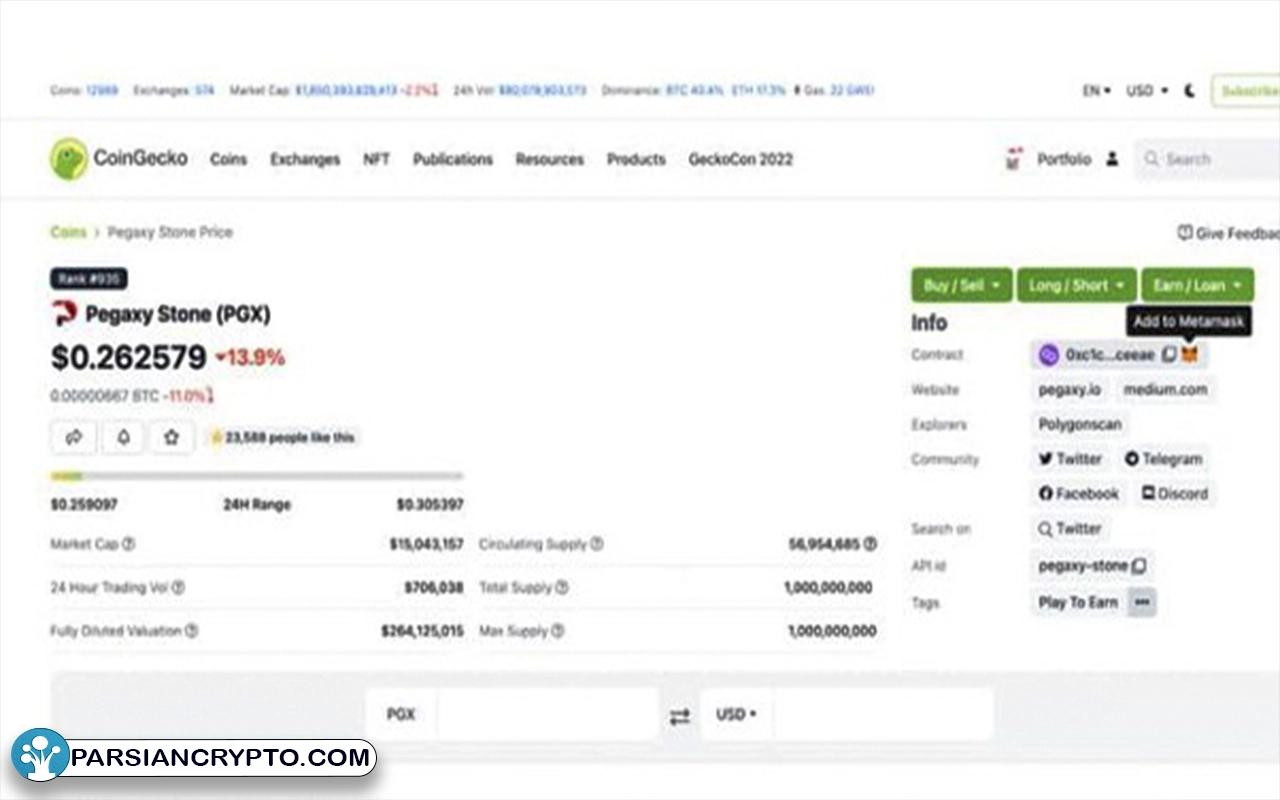The height and width of the screenshot is (800, 1280).
Task: Click the $706,038 trading volume value
Action: 434,588
